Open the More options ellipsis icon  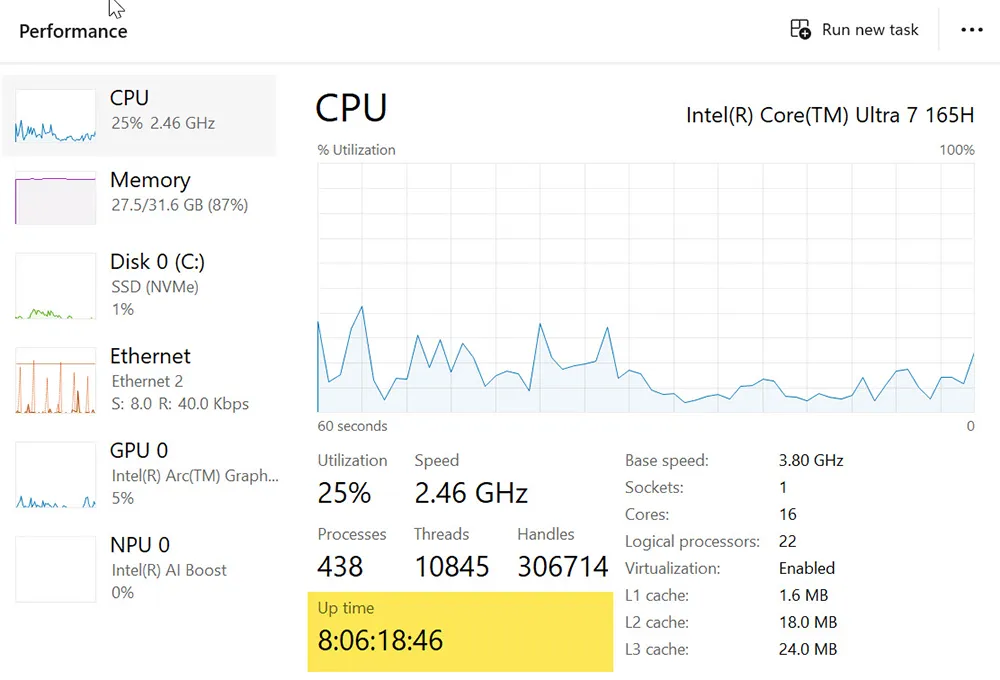point(971,30)
